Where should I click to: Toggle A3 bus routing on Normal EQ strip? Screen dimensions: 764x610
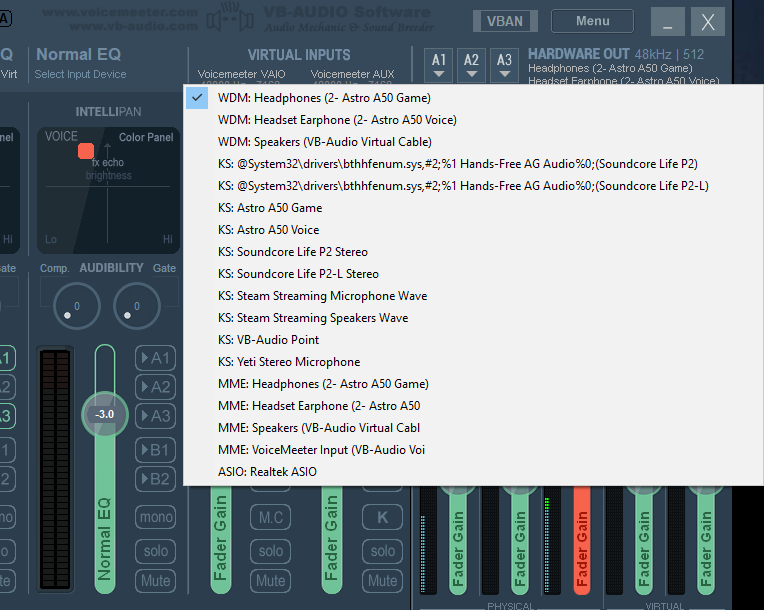[x=155, y=416]
